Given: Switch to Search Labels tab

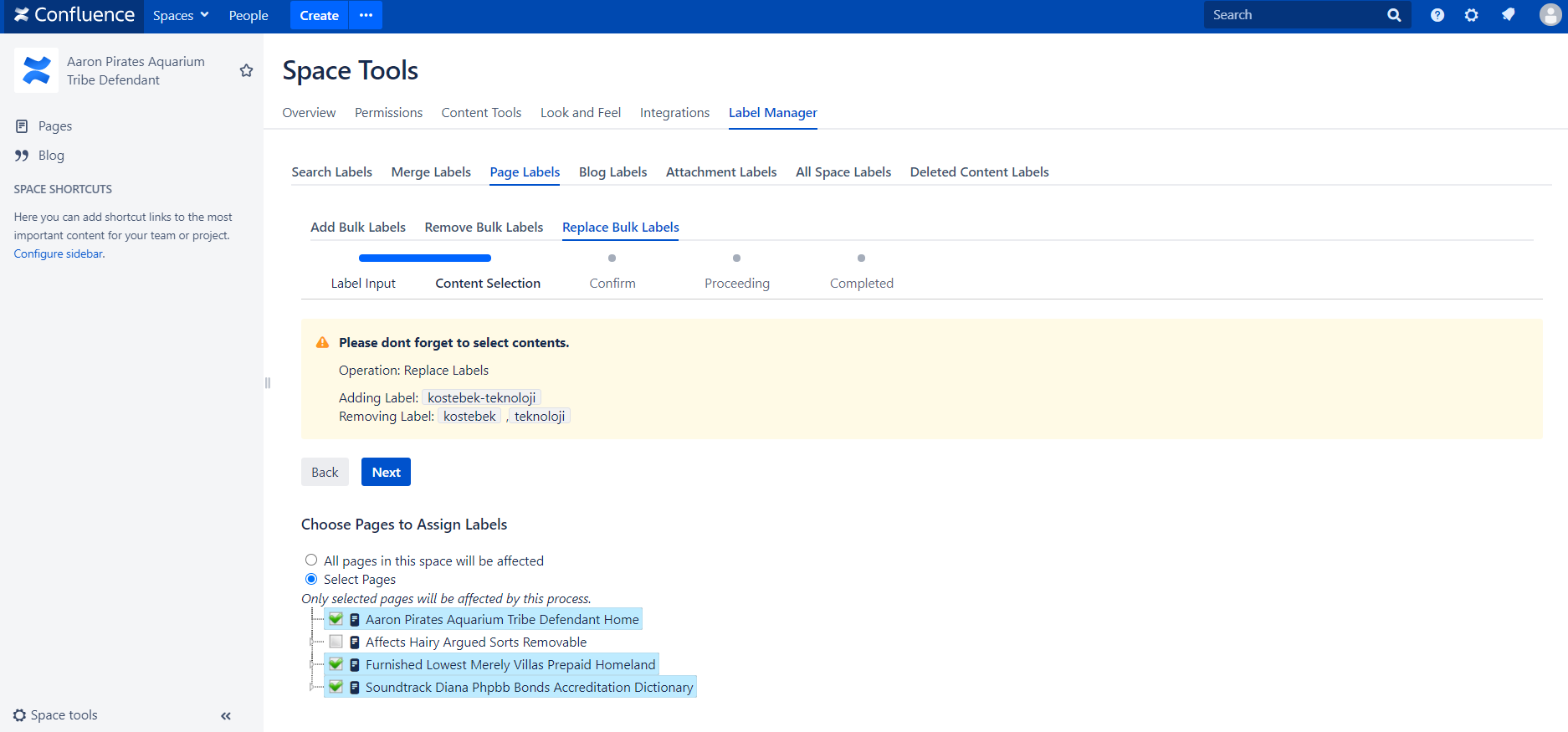Looking at the screenshot, I should (331, 172).
